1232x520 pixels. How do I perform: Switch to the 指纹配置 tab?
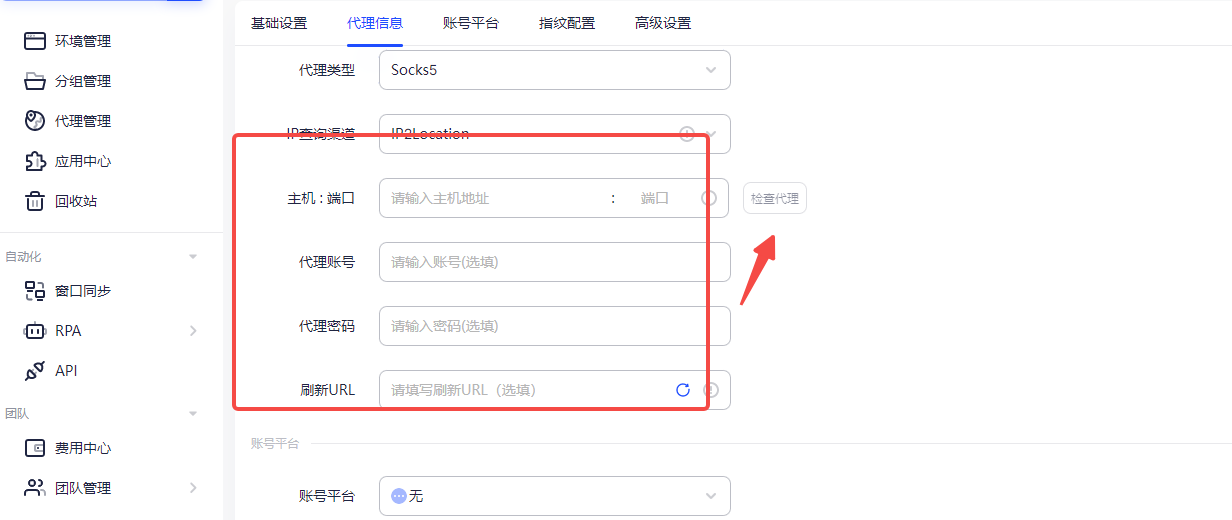click(567, 23)
